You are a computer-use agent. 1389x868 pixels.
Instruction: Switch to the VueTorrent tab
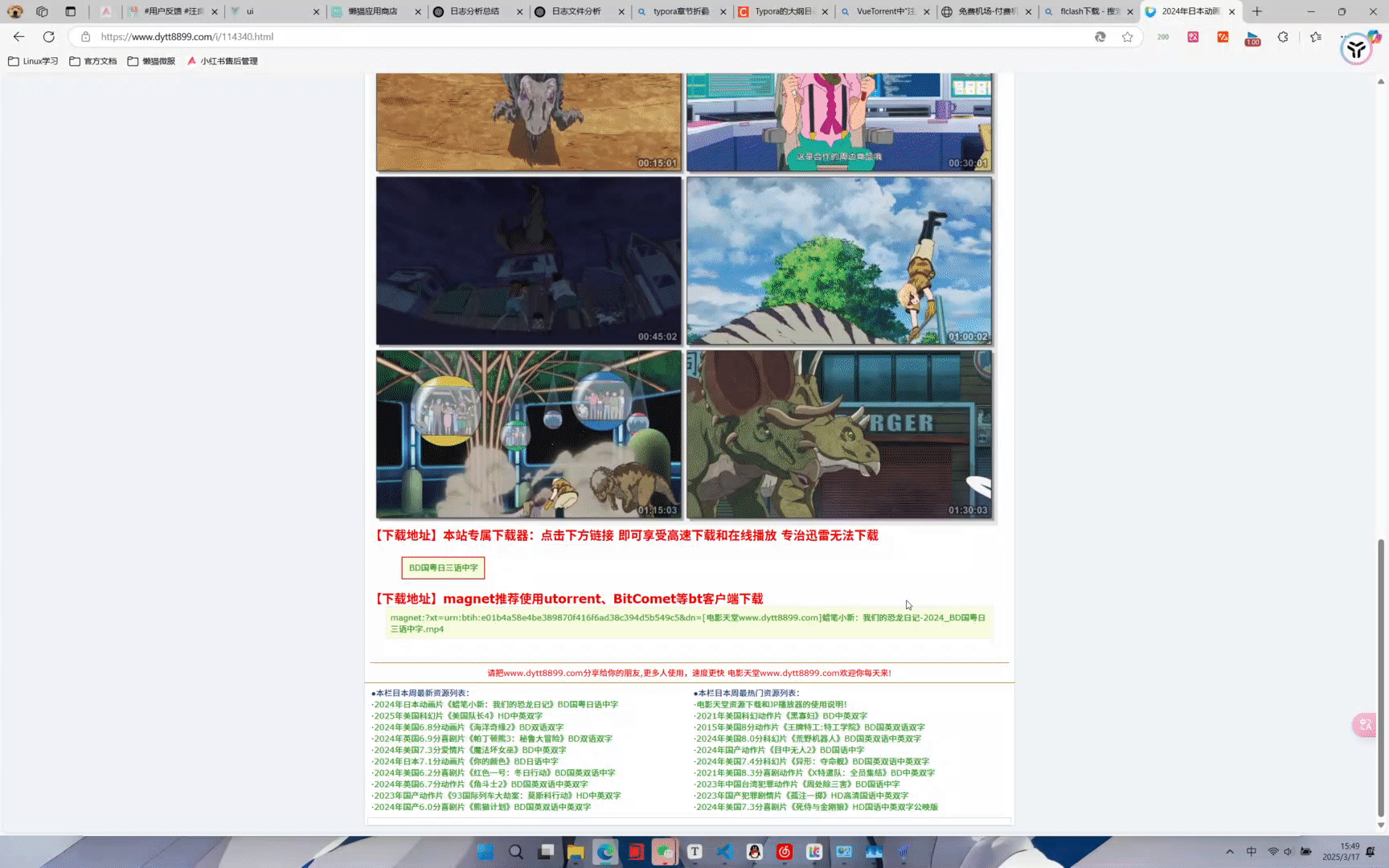coord(883,11)
